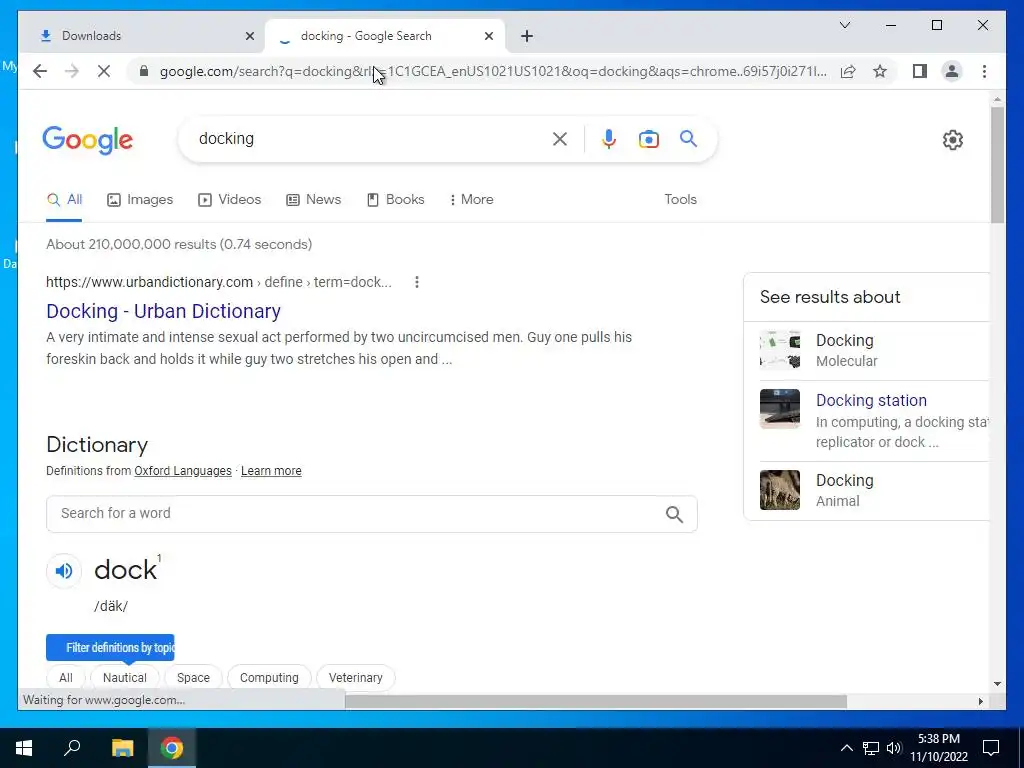Share this page icon in address bar
Image resolution: width=1024 pixels, height=768 pixels.
click(x=848, y=71)
